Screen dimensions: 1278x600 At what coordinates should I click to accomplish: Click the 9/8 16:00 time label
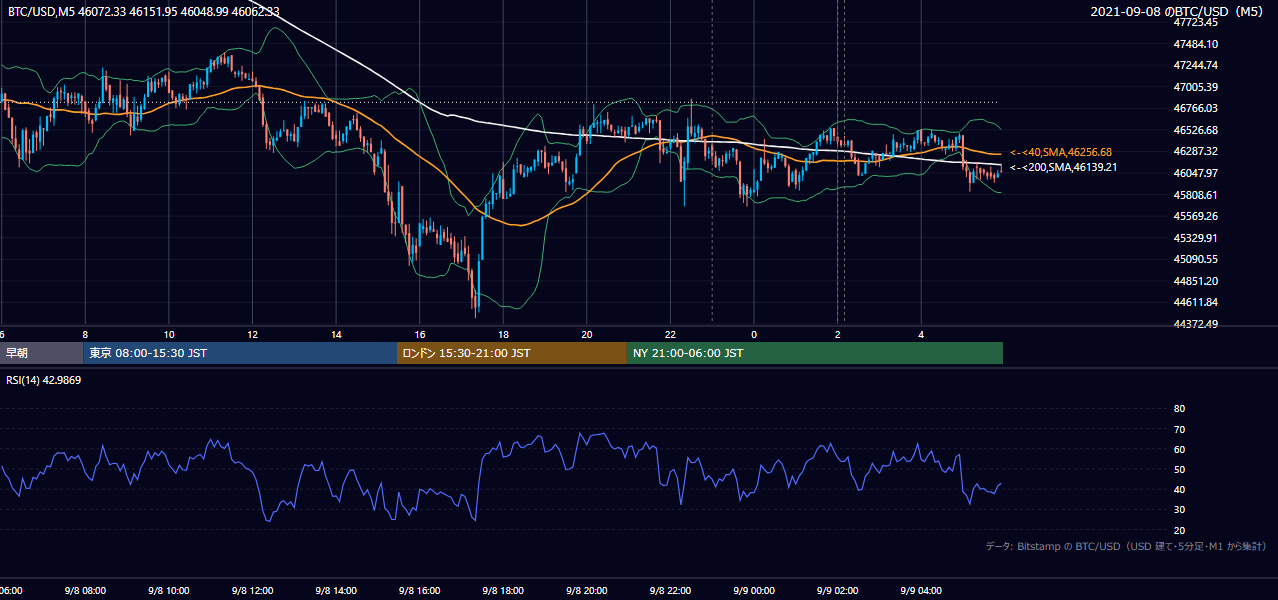tap(420, 591)
